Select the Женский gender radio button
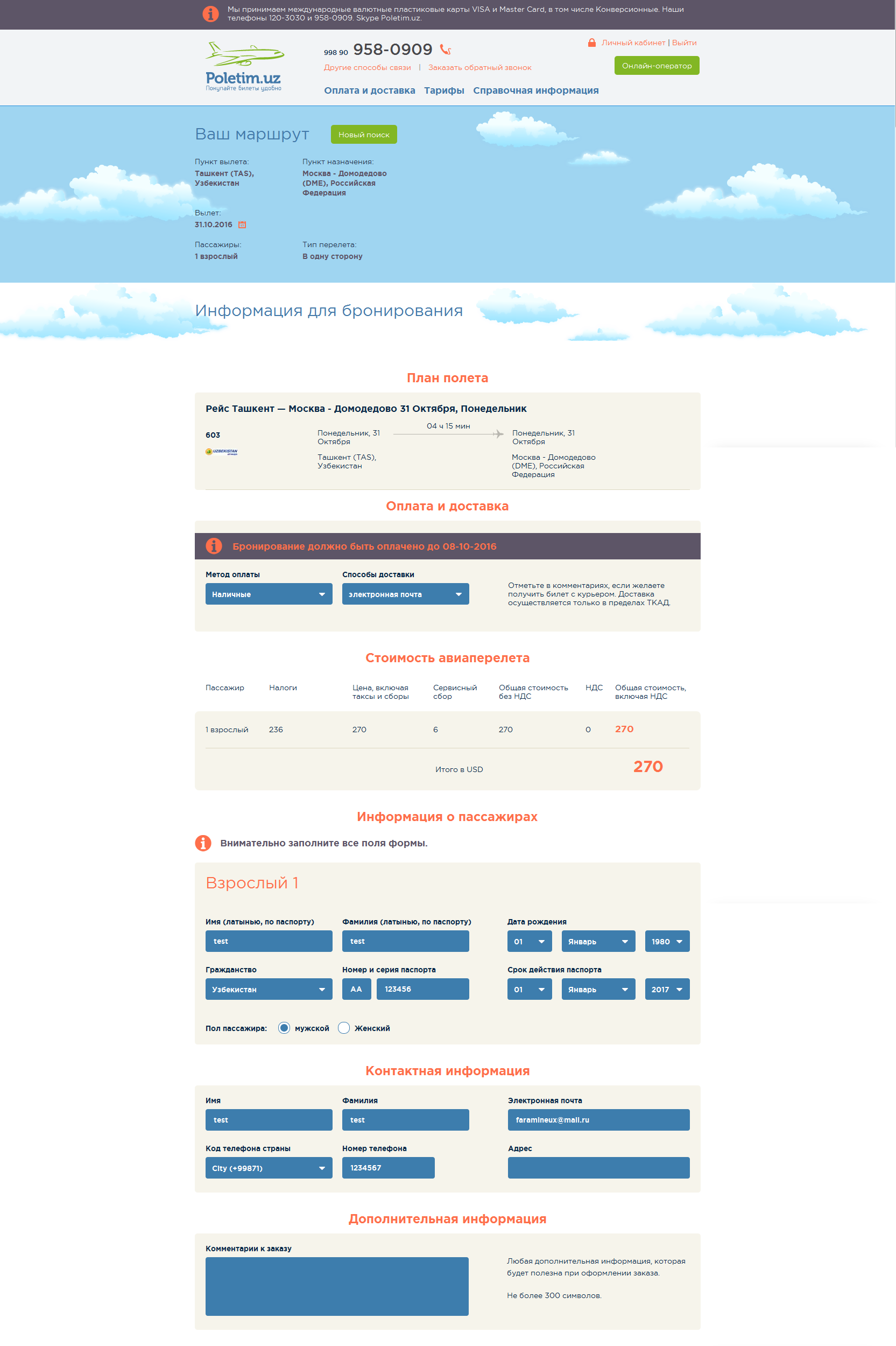 click(344, 1028)
